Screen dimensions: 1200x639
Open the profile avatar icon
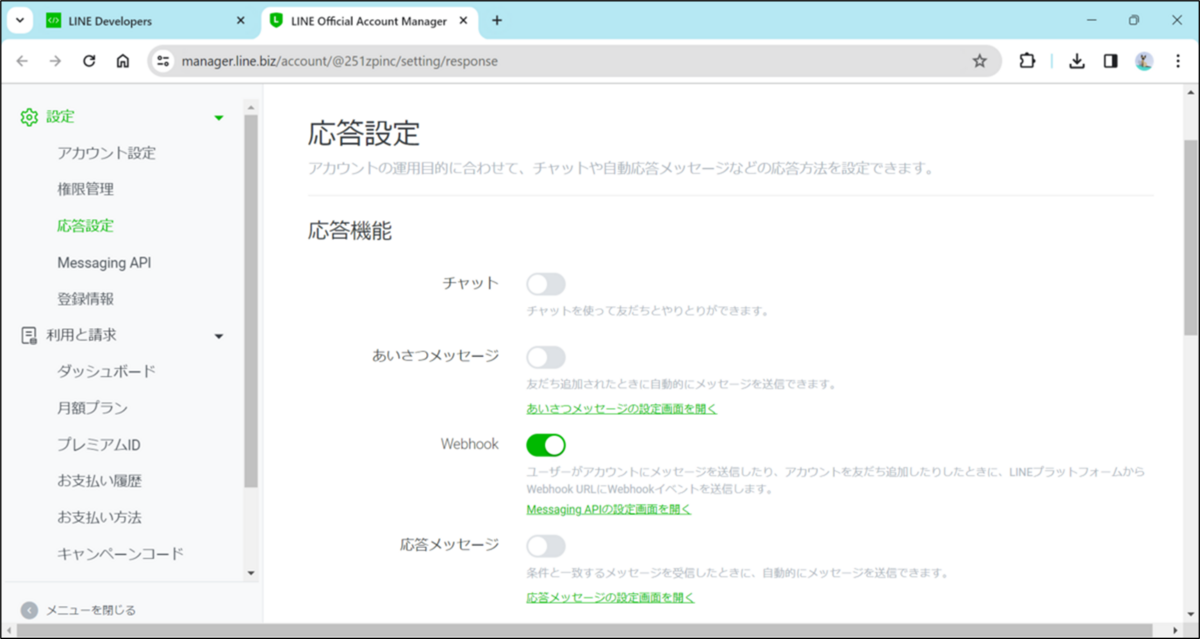tap(1144, 61)
